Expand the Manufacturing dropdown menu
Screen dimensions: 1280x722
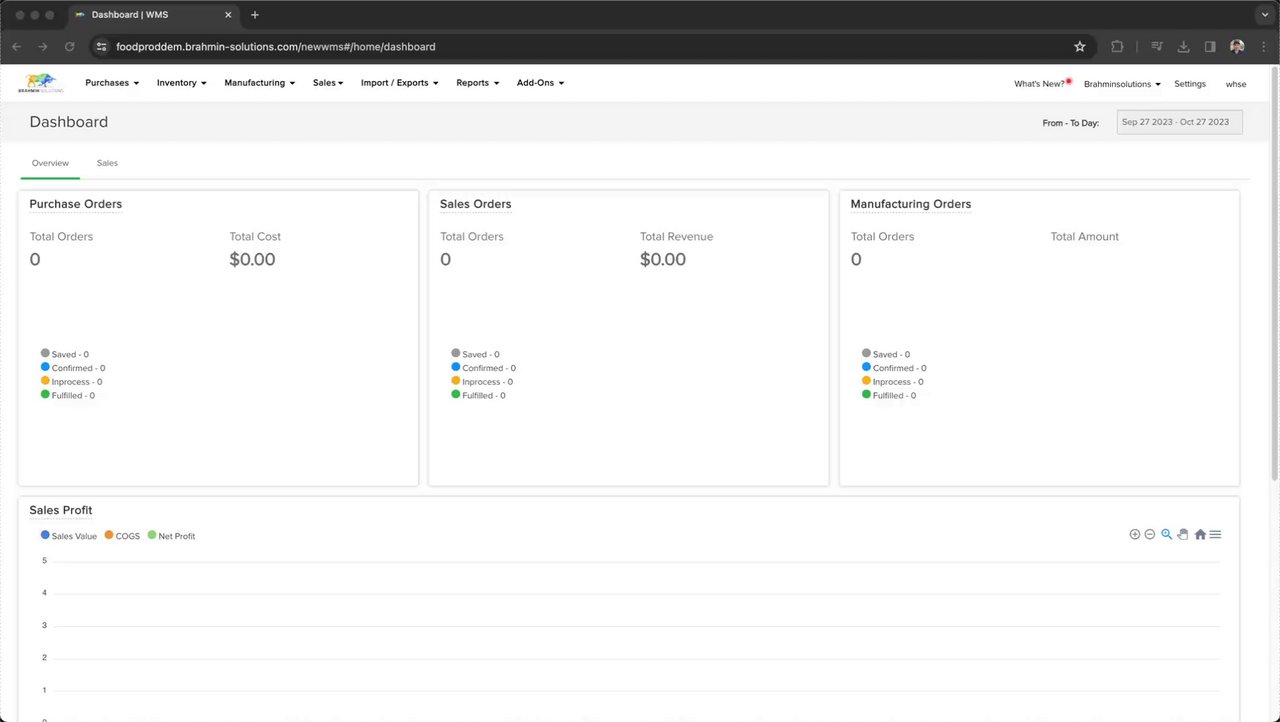pyautogui.click(x=259, y=83)
